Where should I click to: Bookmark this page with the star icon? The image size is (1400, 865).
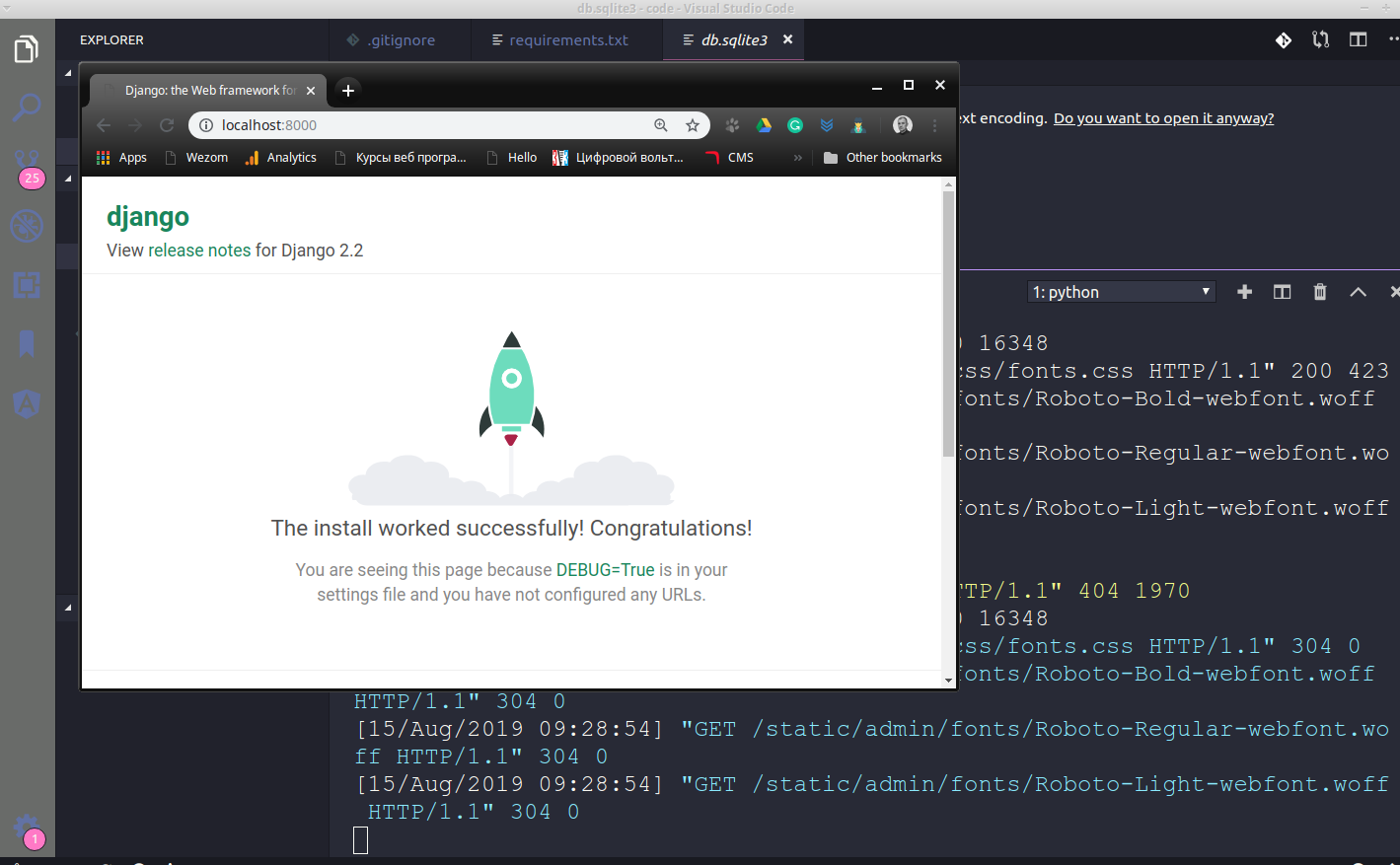(693, 125)
